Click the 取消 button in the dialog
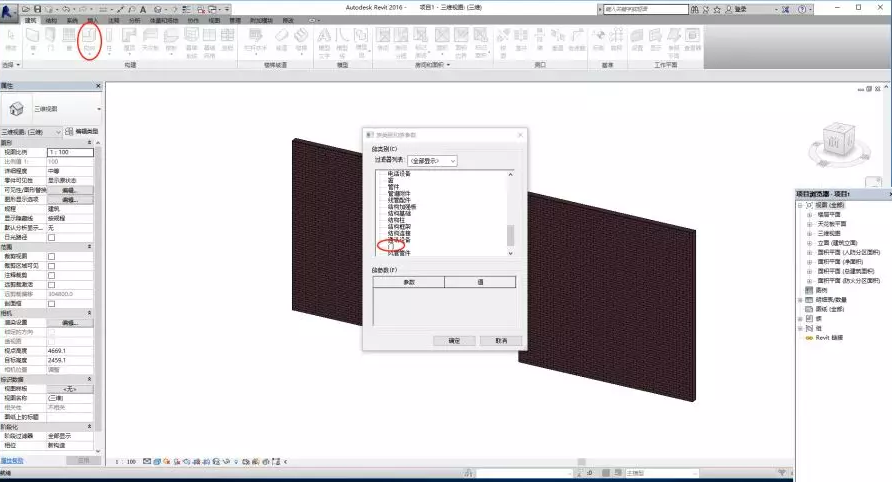This screenshot has width=892, height=482. pos(501,341)
